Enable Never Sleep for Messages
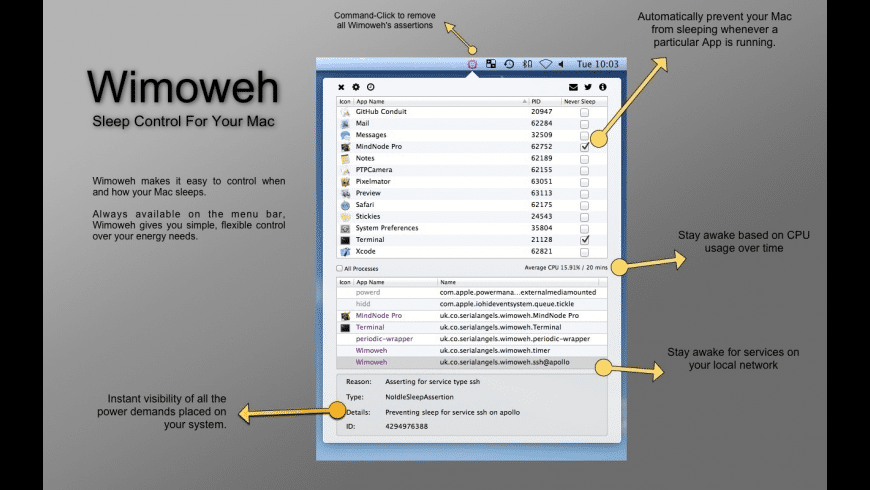 [584, 135]
